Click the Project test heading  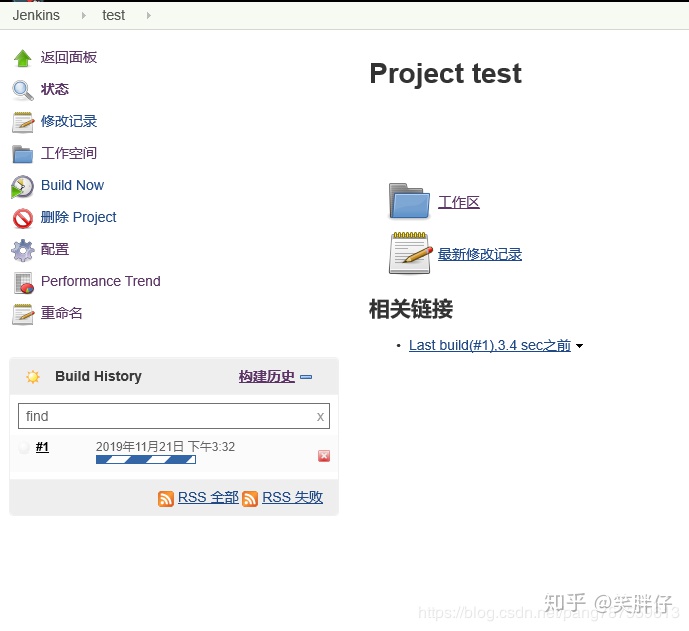click(446, 73)
